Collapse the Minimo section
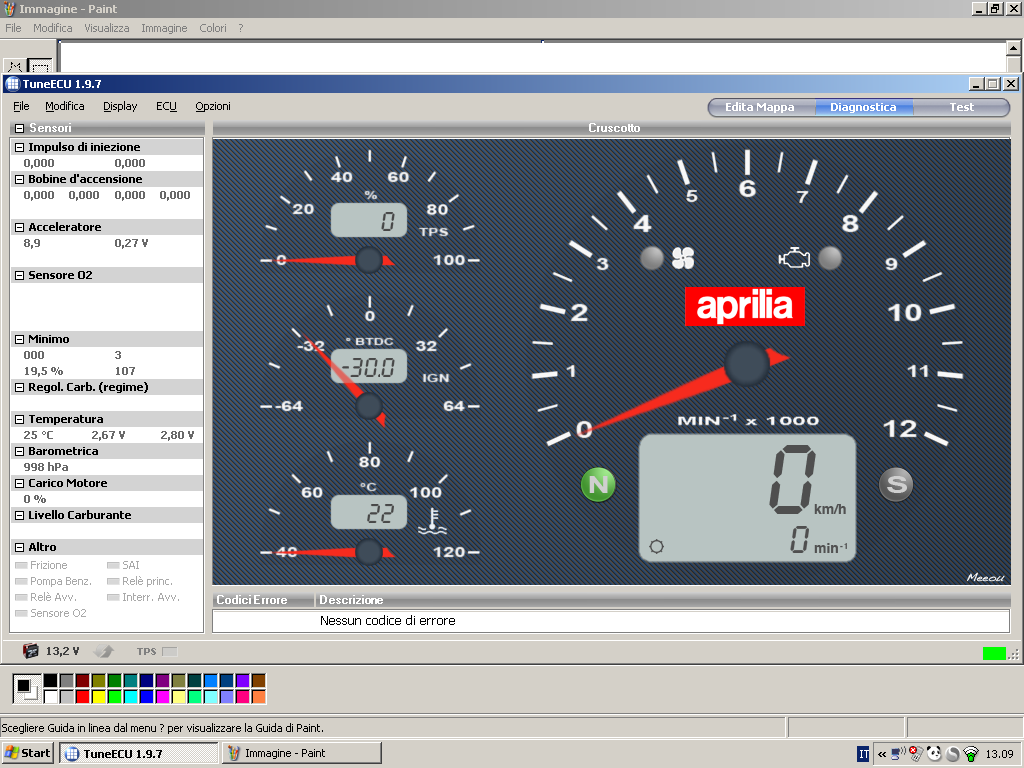Viewport: 1024px width, 768px height. [20, 340]
